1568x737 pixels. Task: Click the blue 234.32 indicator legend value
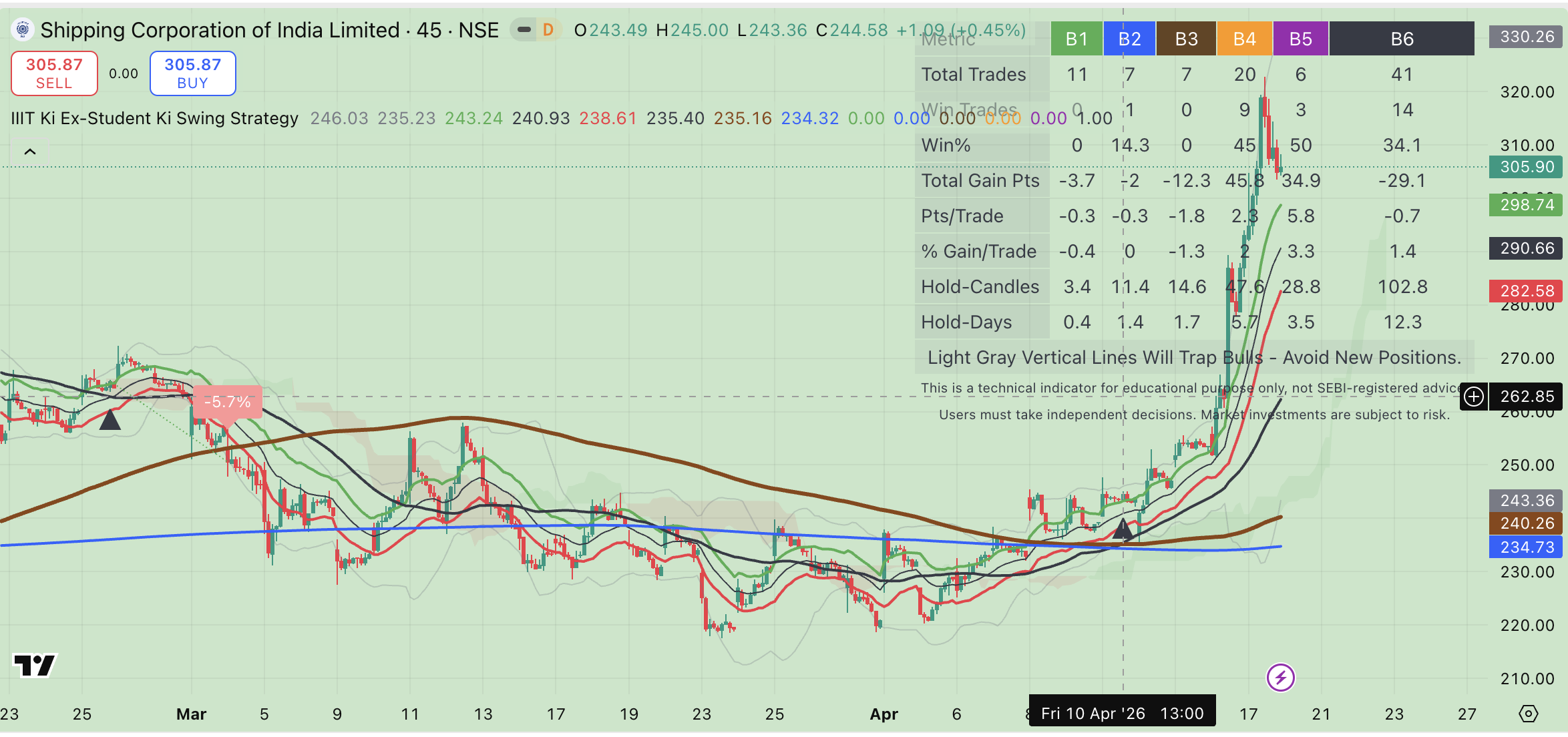[x=809, y=118]
